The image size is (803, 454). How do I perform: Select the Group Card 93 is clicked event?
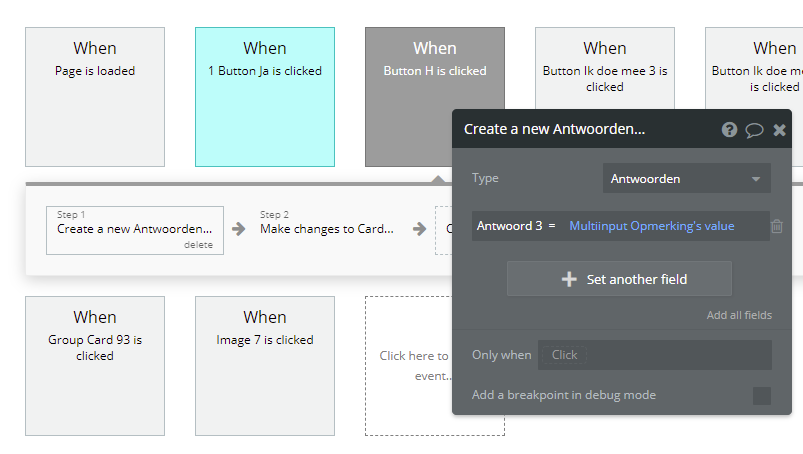pyautogui.click(x=95, y=365)
